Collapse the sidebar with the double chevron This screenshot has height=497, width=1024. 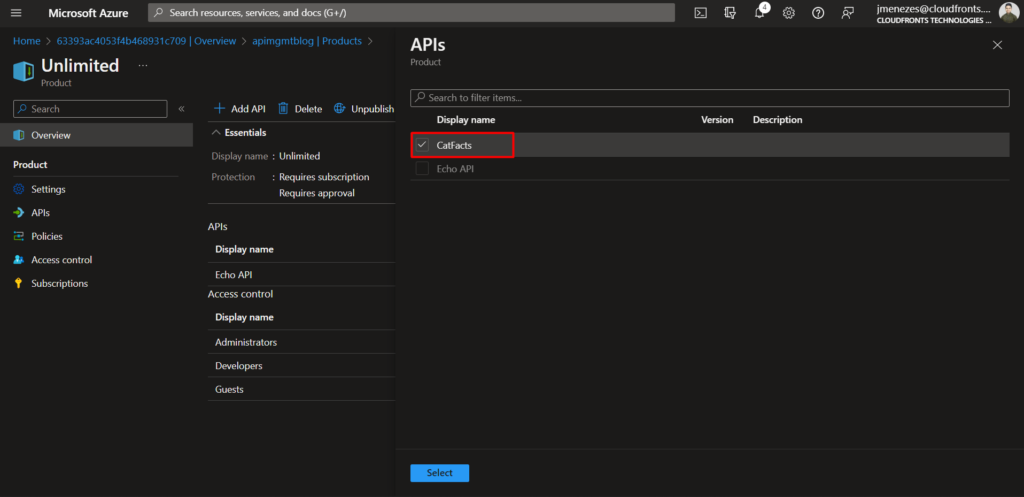[x=182, y=109]
